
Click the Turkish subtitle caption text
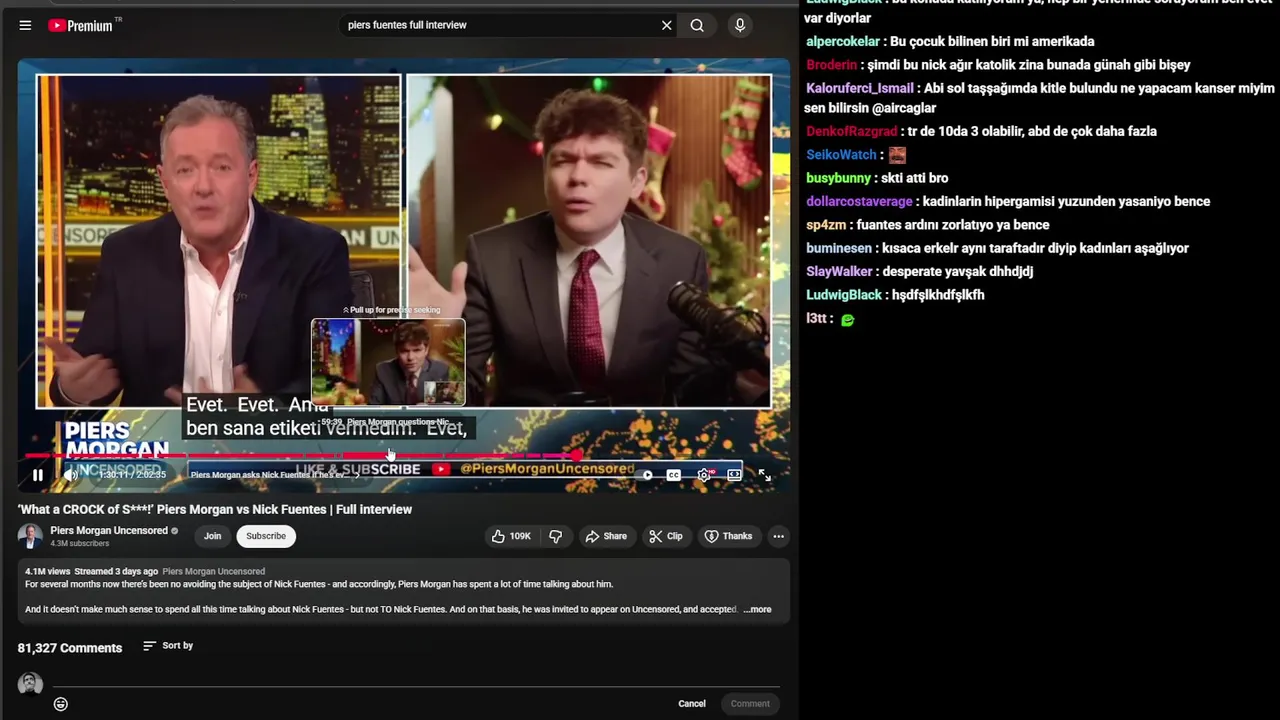click(326, 417)
